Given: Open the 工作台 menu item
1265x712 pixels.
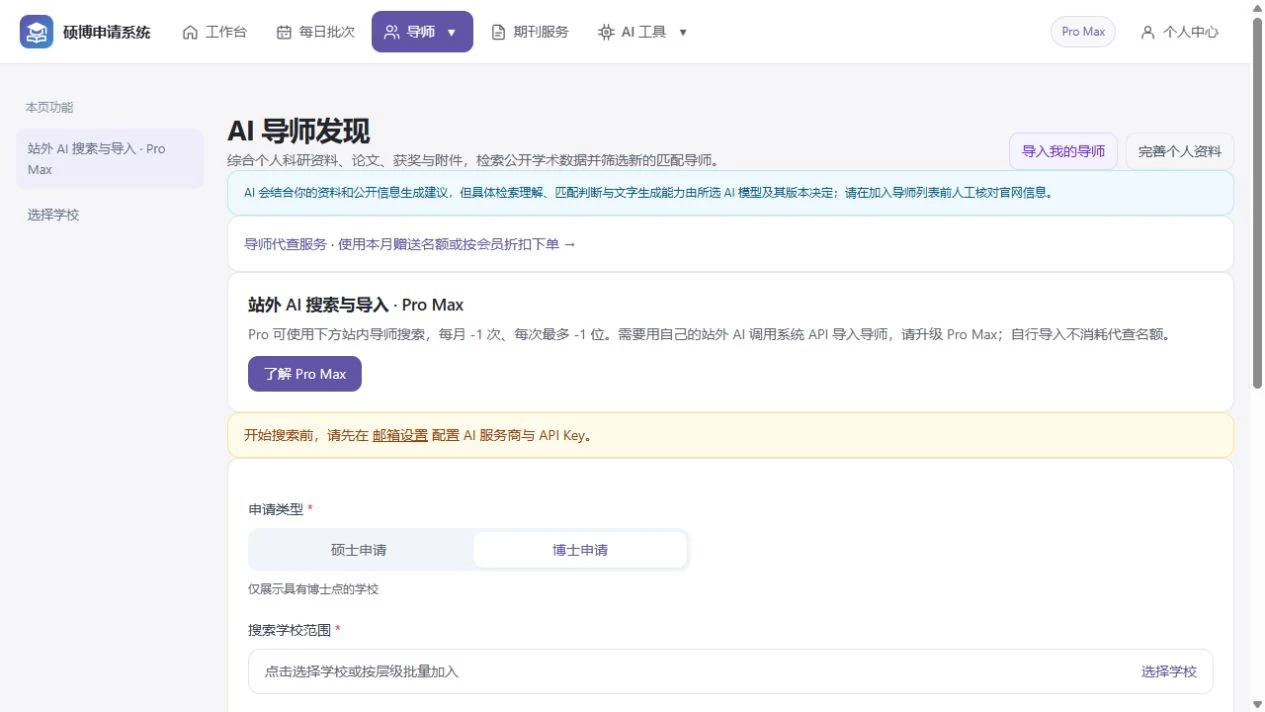Looking at the screenshot, I should [x=215, y=32].
